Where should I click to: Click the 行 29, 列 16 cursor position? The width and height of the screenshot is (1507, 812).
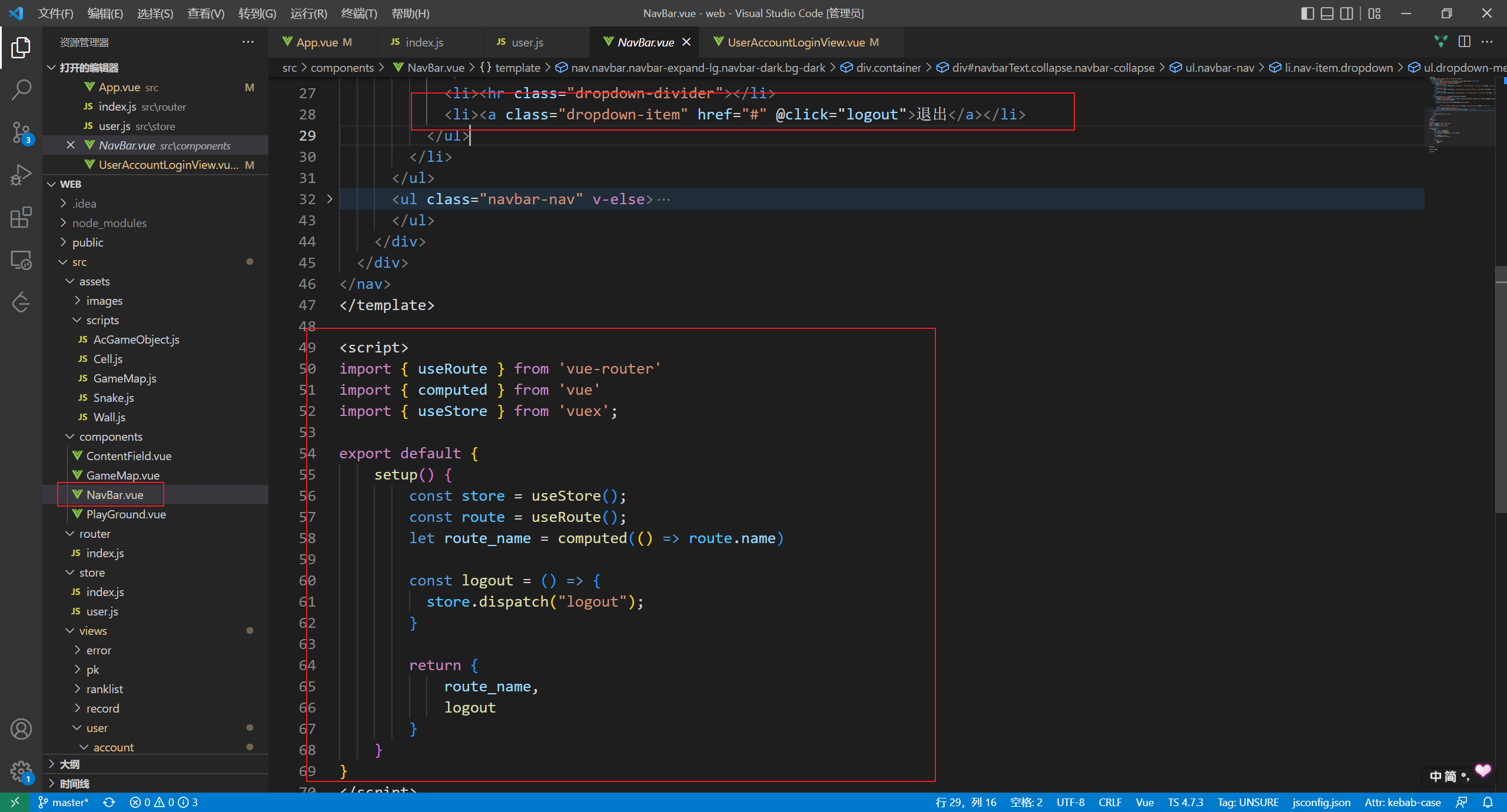[x=966, y=802]
